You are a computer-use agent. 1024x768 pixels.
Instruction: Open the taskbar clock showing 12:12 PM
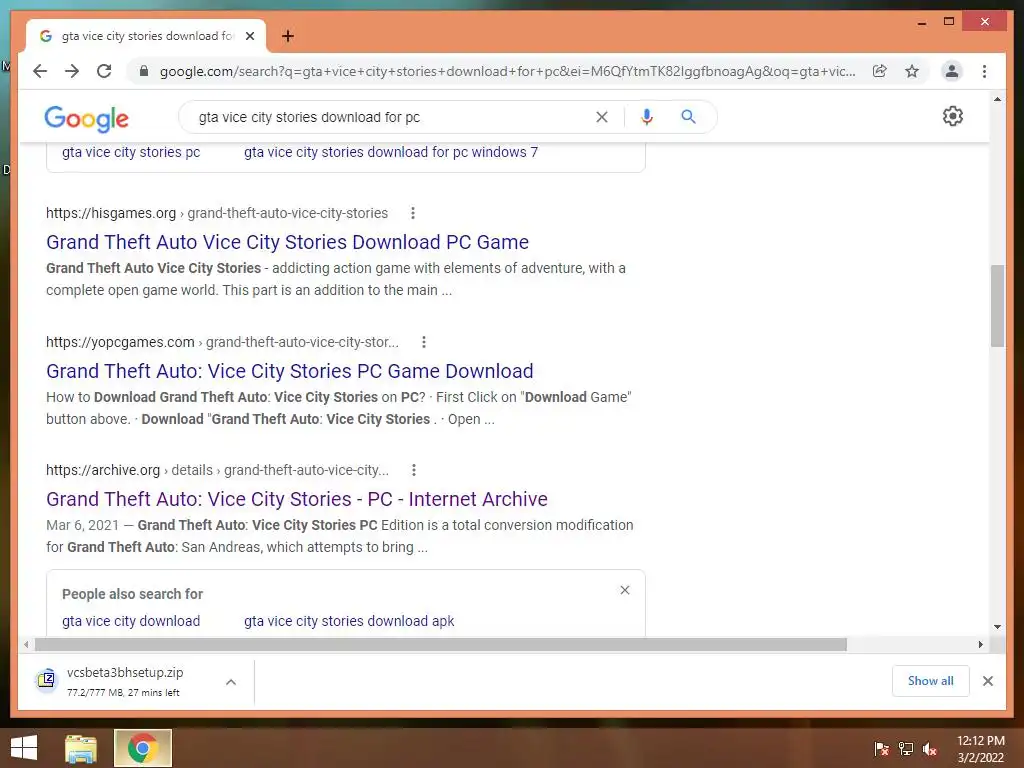[x=981, y=749]
